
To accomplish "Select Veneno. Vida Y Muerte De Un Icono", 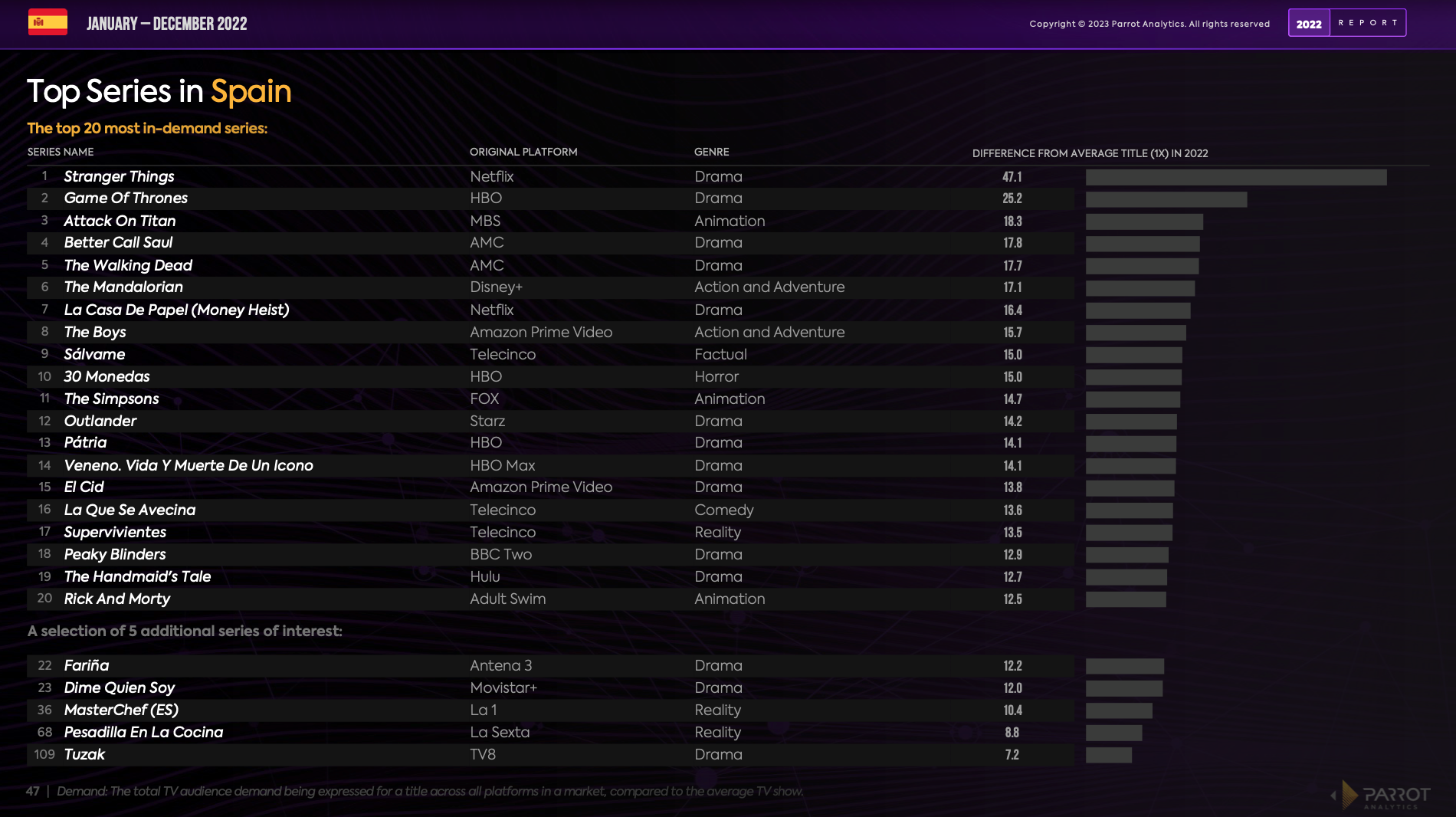I will pos(189,465).
